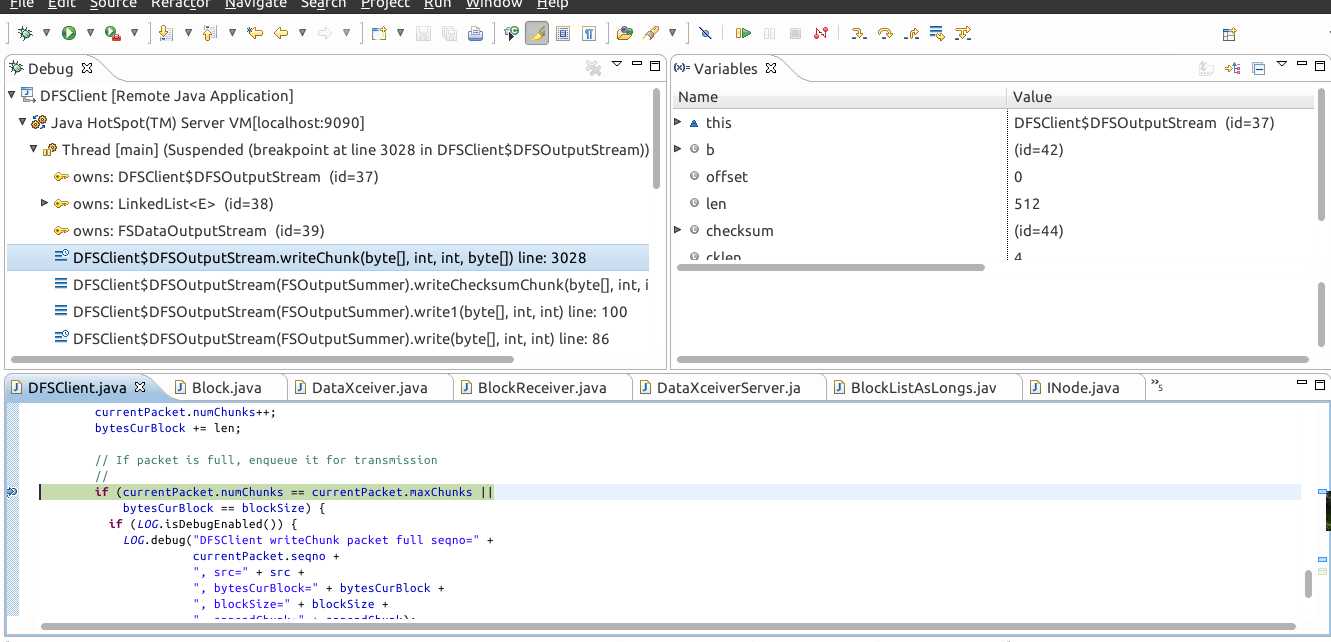This screenshot has width=1331, height=642.
Task: Click Use Step Filters icon
Action: [x=963, y=33]
